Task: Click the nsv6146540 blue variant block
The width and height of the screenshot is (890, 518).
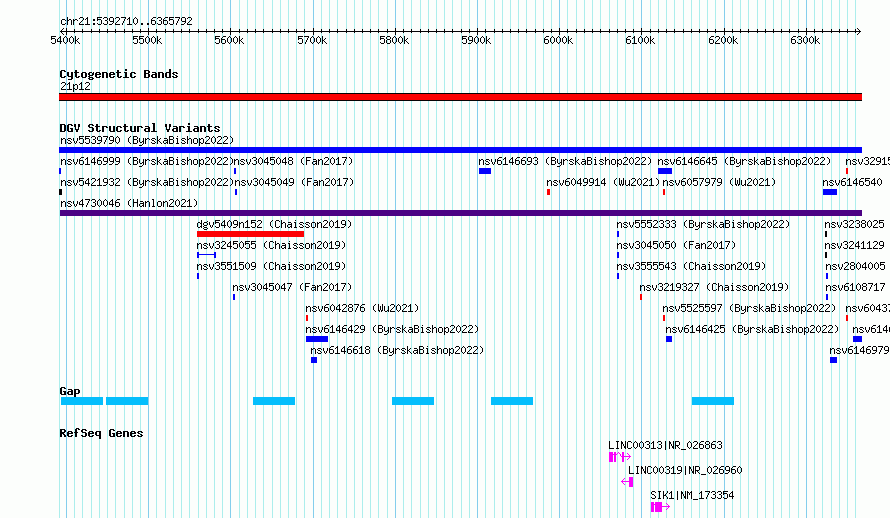Action: pos(830,192)
